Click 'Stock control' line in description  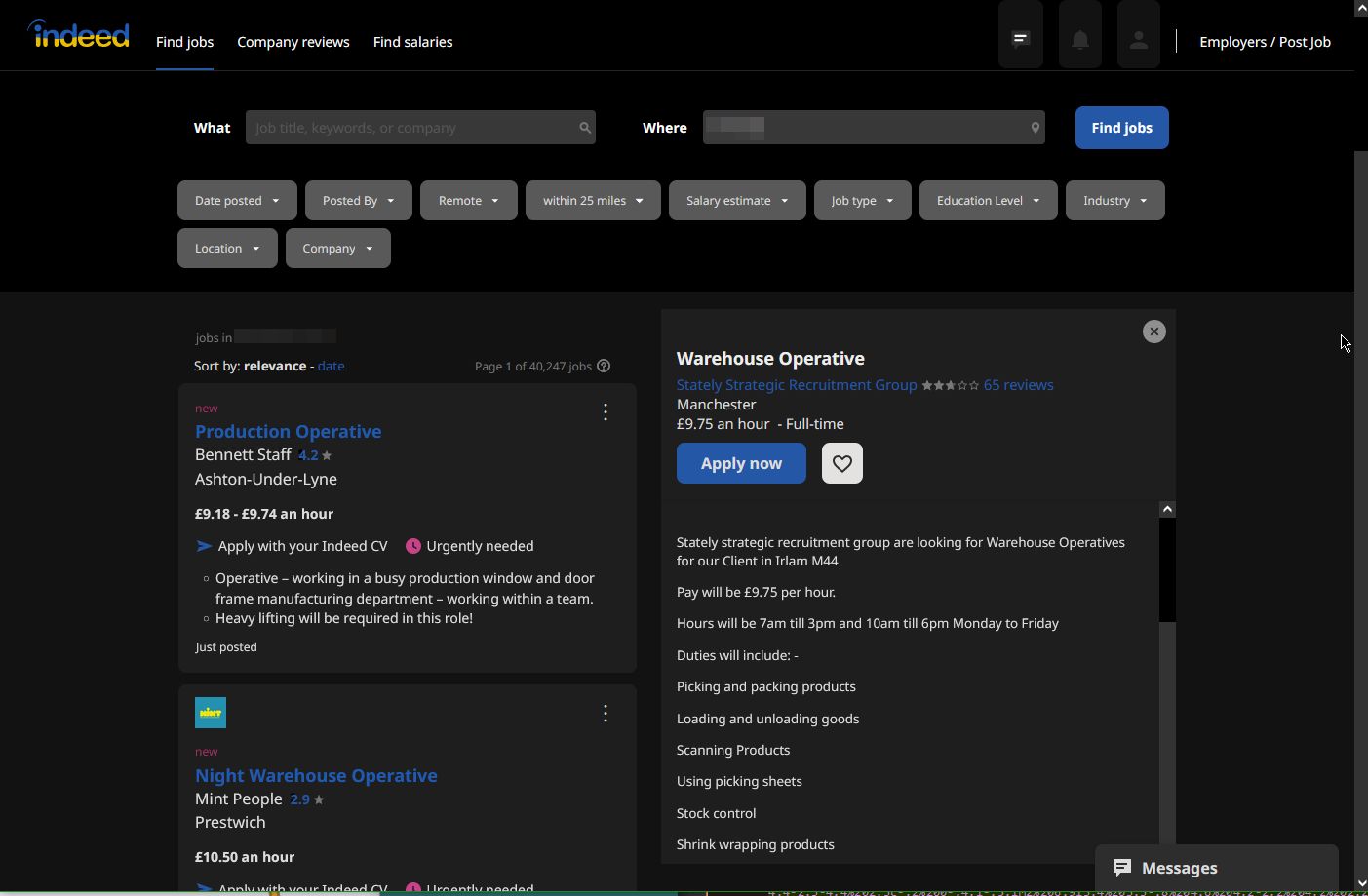click(x=716, y=813)
